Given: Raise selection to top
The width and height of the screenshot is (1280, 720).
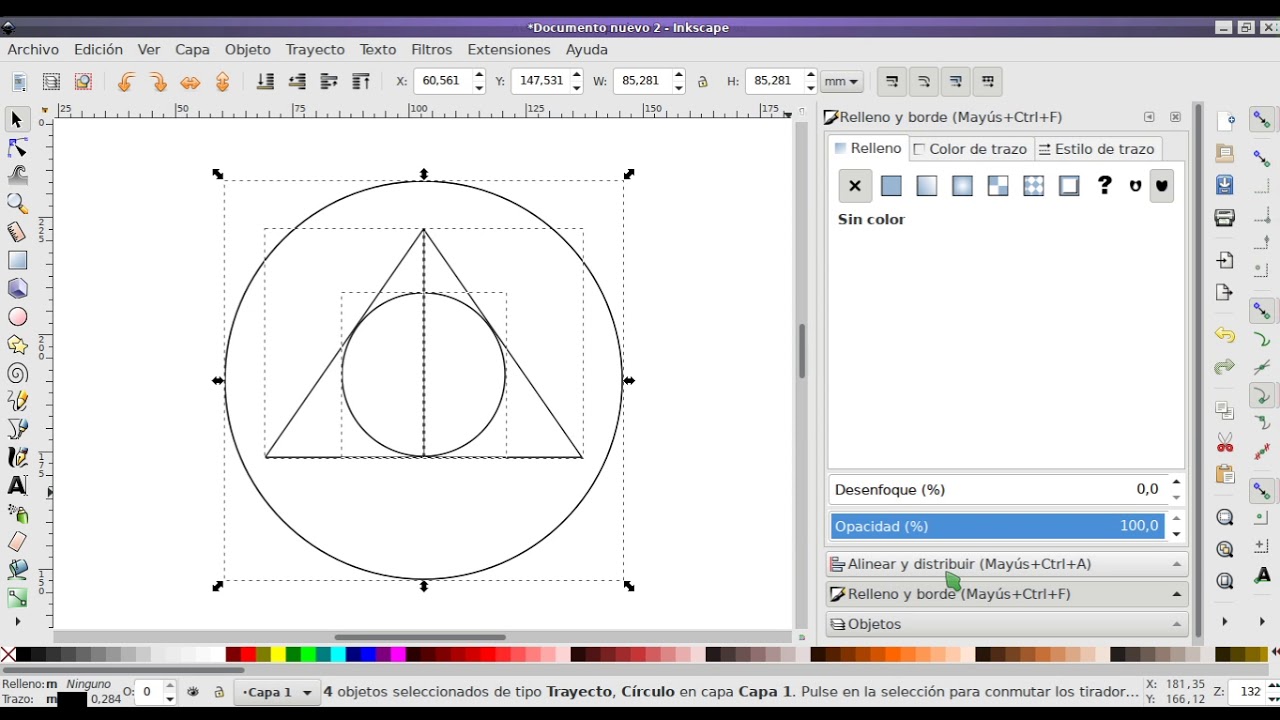Looking at the screenshot, I should click(361, 82).
